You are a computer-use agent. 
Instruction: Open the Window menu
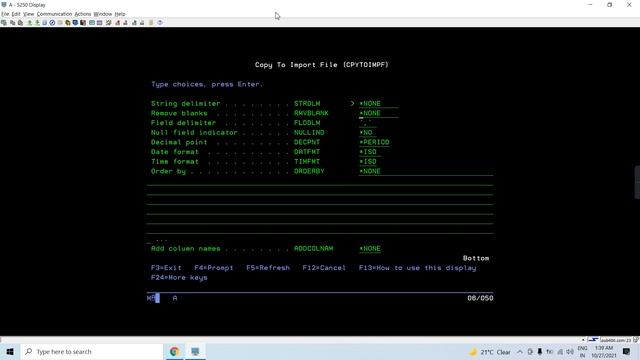[103, 14]
